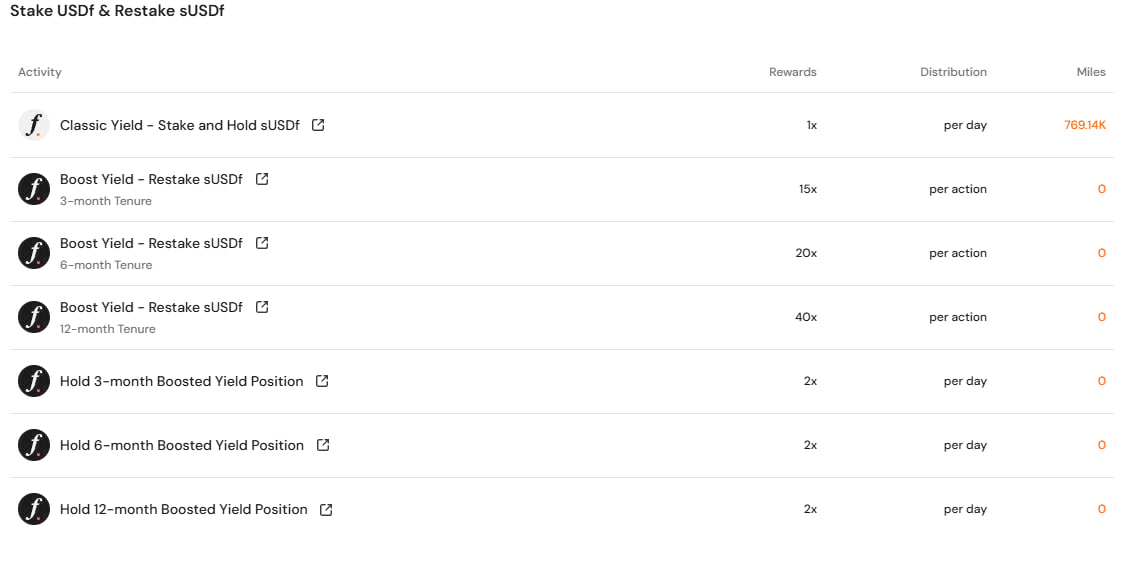
Task: Click the Falcon logo of Hold 12-month row
Action: (x=33, y=509)
